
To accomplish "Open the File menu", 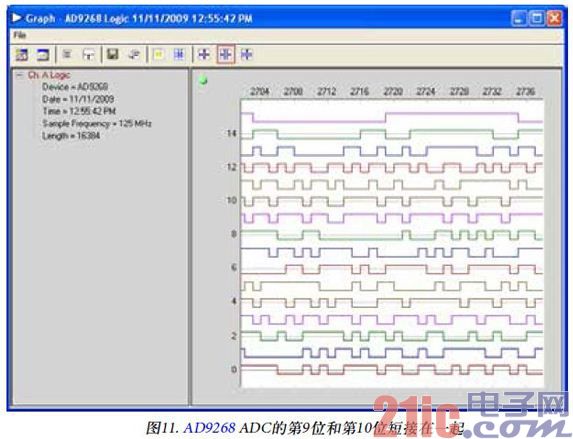I will tap(20, 35).
